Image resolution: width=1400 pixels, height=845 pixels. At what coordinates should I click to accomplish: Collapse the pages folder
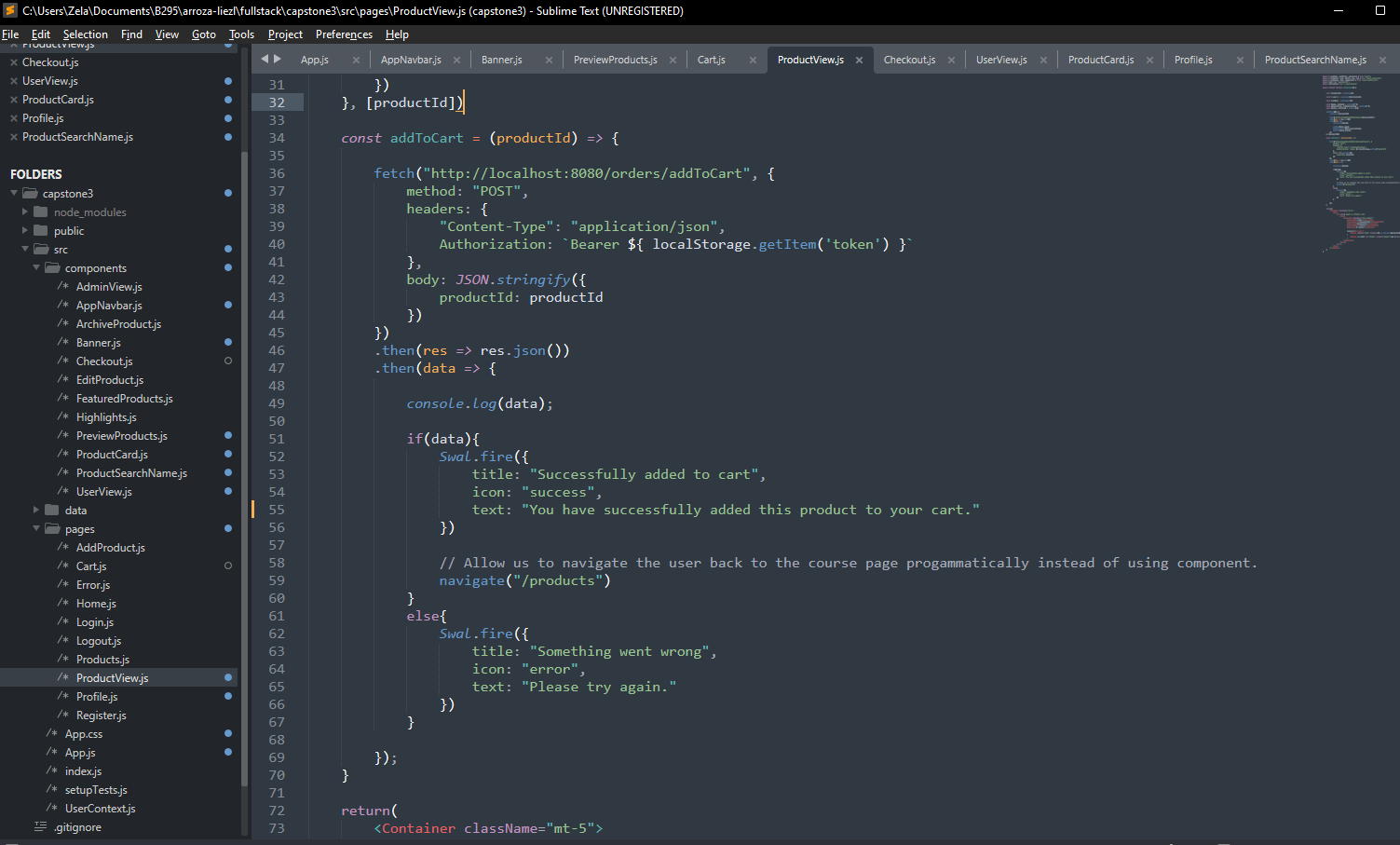[x=36, y=529]
